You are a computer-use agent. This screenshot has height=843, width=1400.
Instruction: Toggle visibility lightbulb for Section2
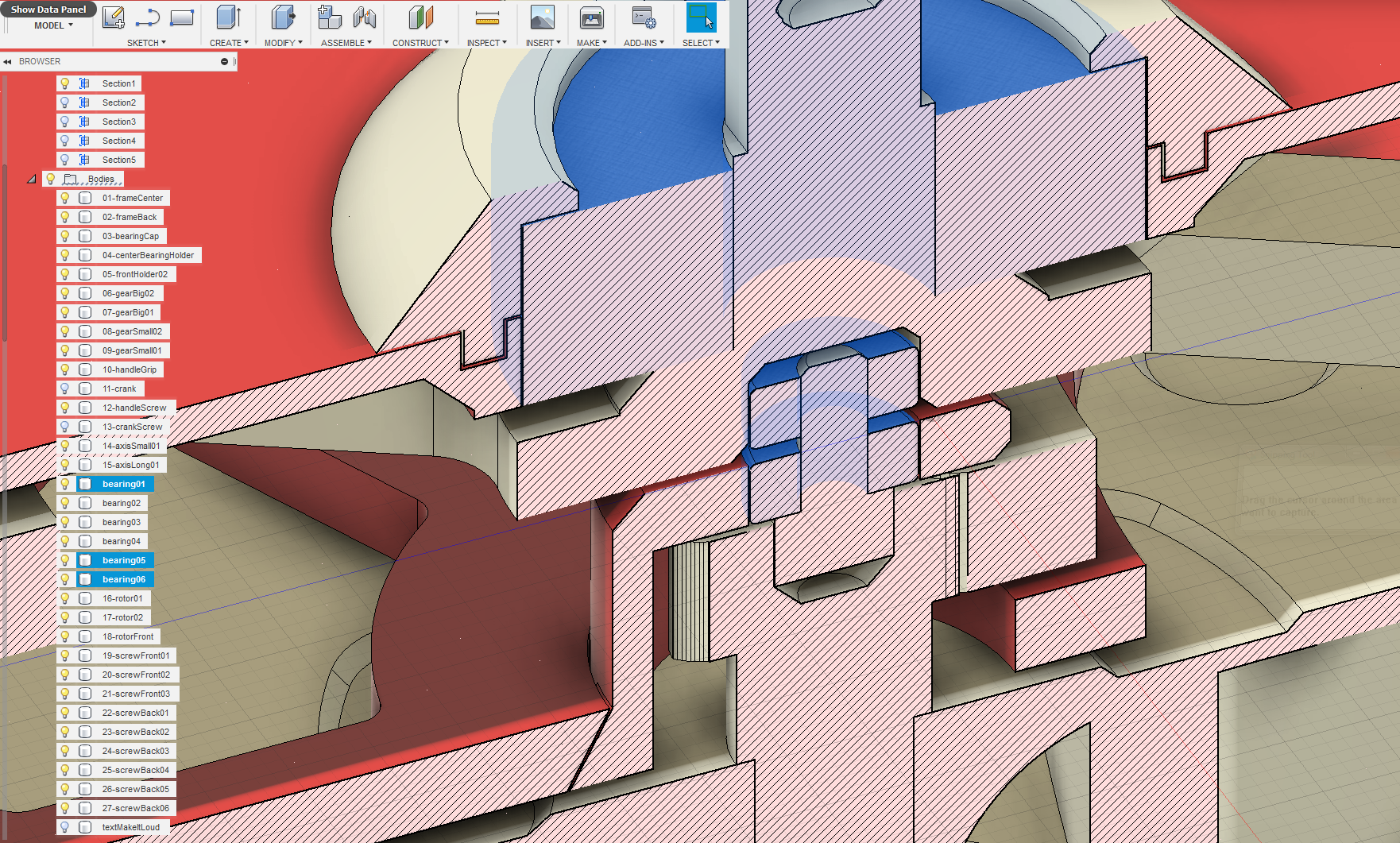click(x=65, y=102)
